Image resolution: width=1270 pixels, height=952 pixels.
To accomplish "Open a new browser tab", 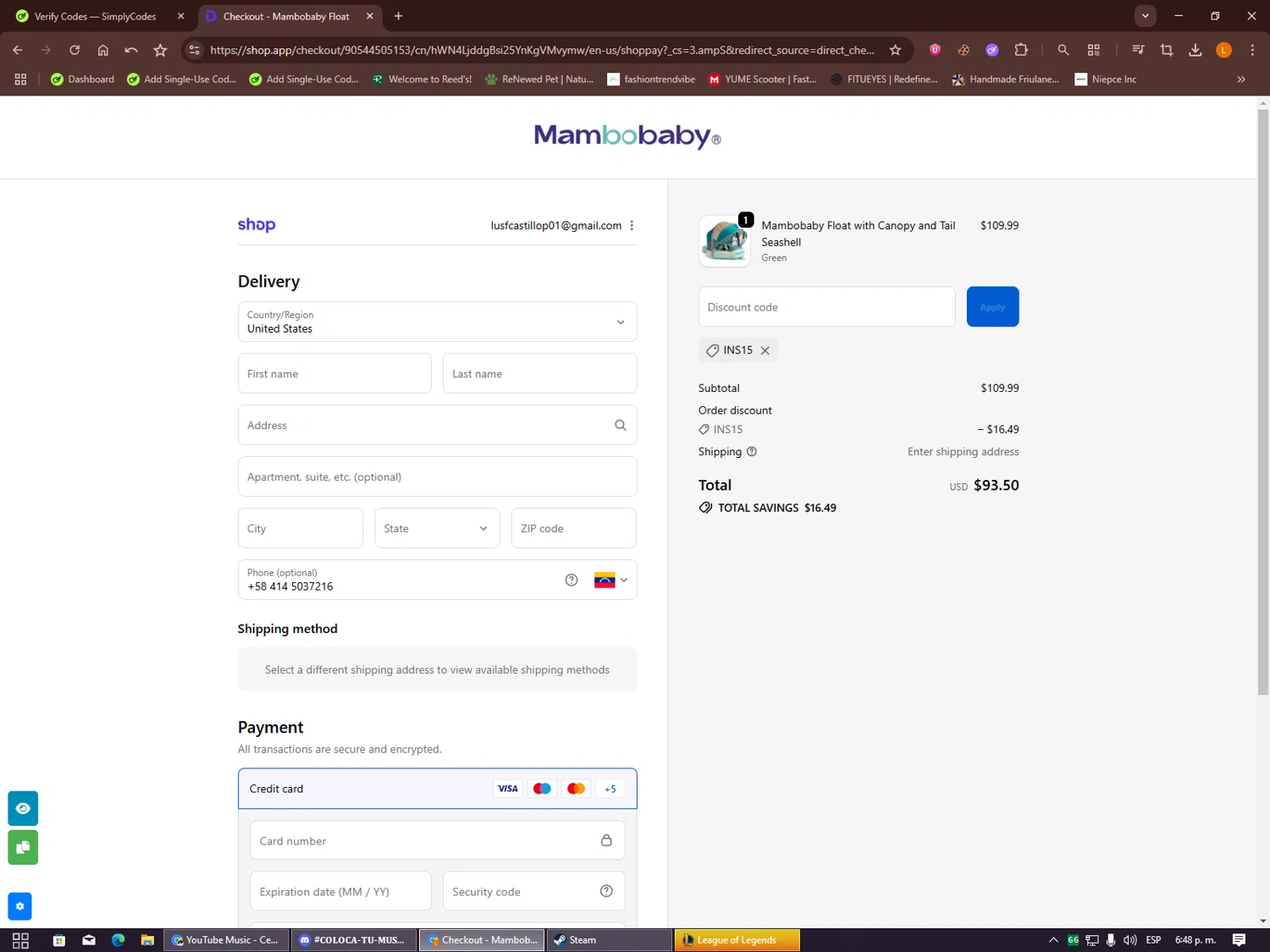I will (x=398, y=16).
